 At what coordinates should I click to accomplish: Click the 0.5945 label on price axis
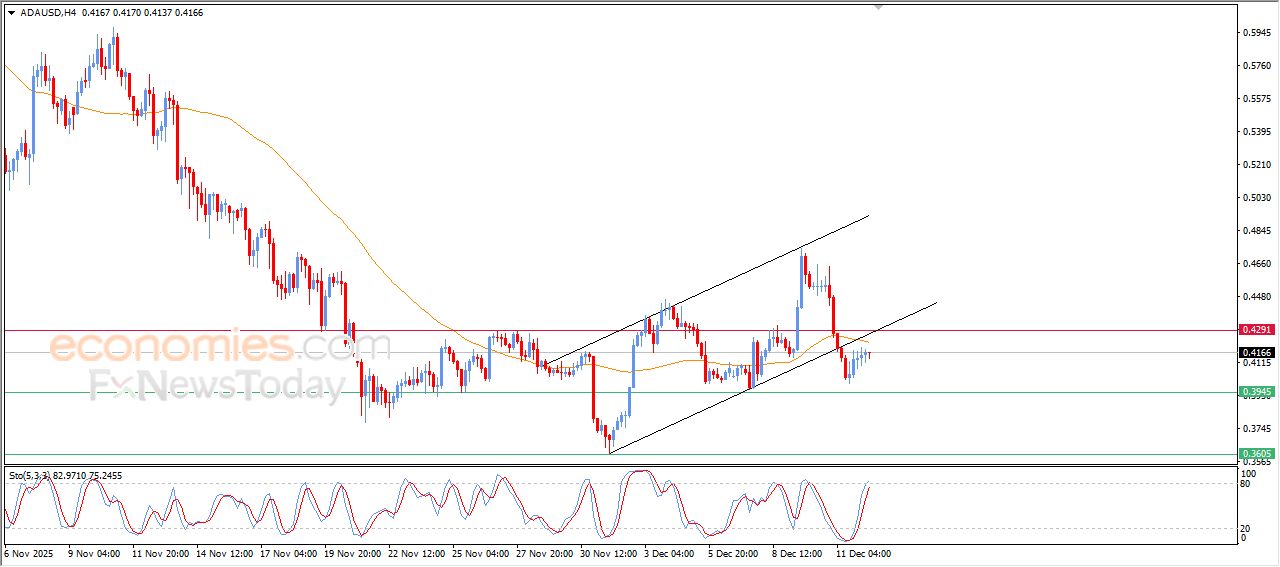pos(1256,33)
